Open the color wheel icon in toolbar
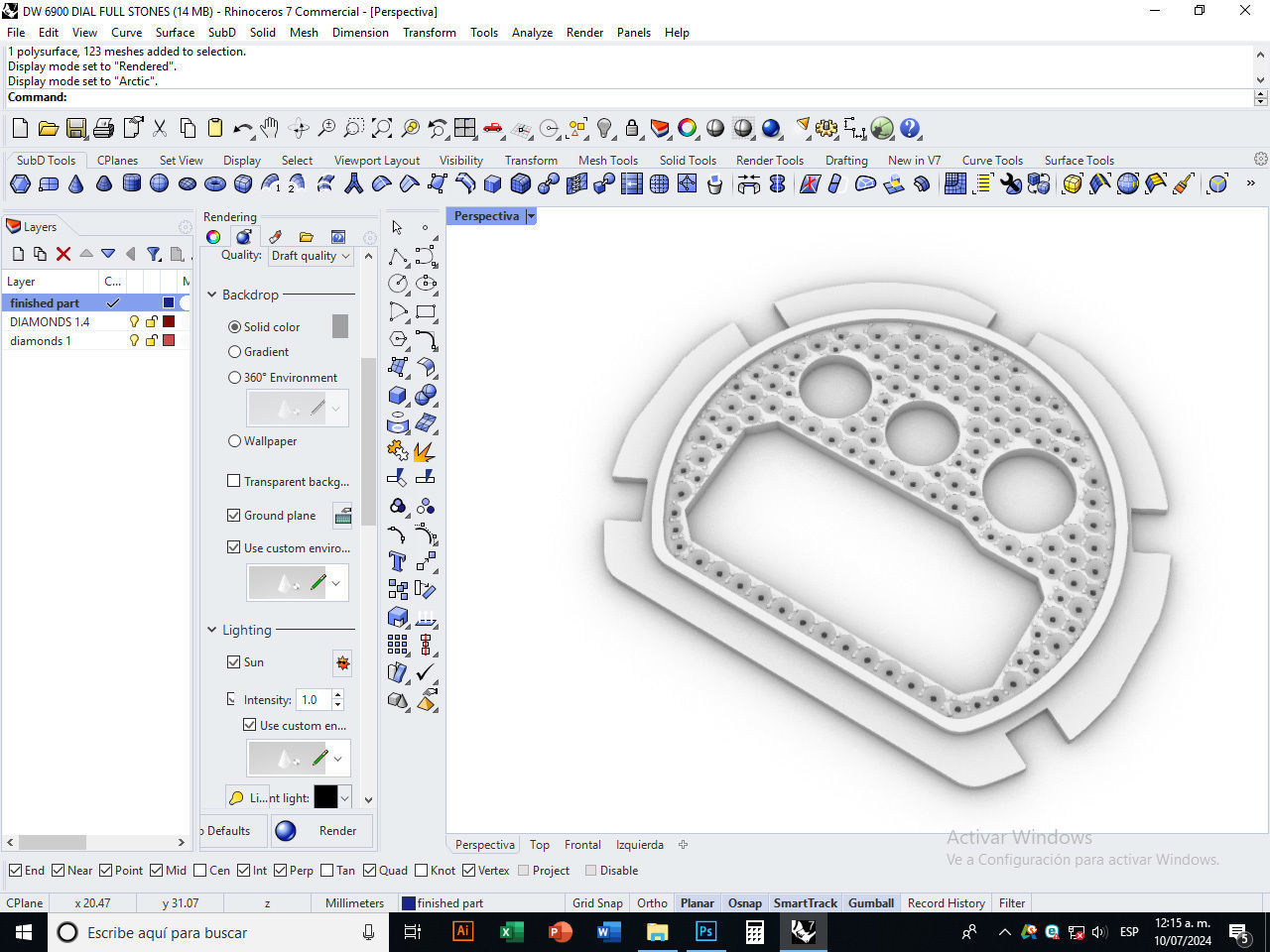This screenshot has width=1270, height=952. point(687,128)
